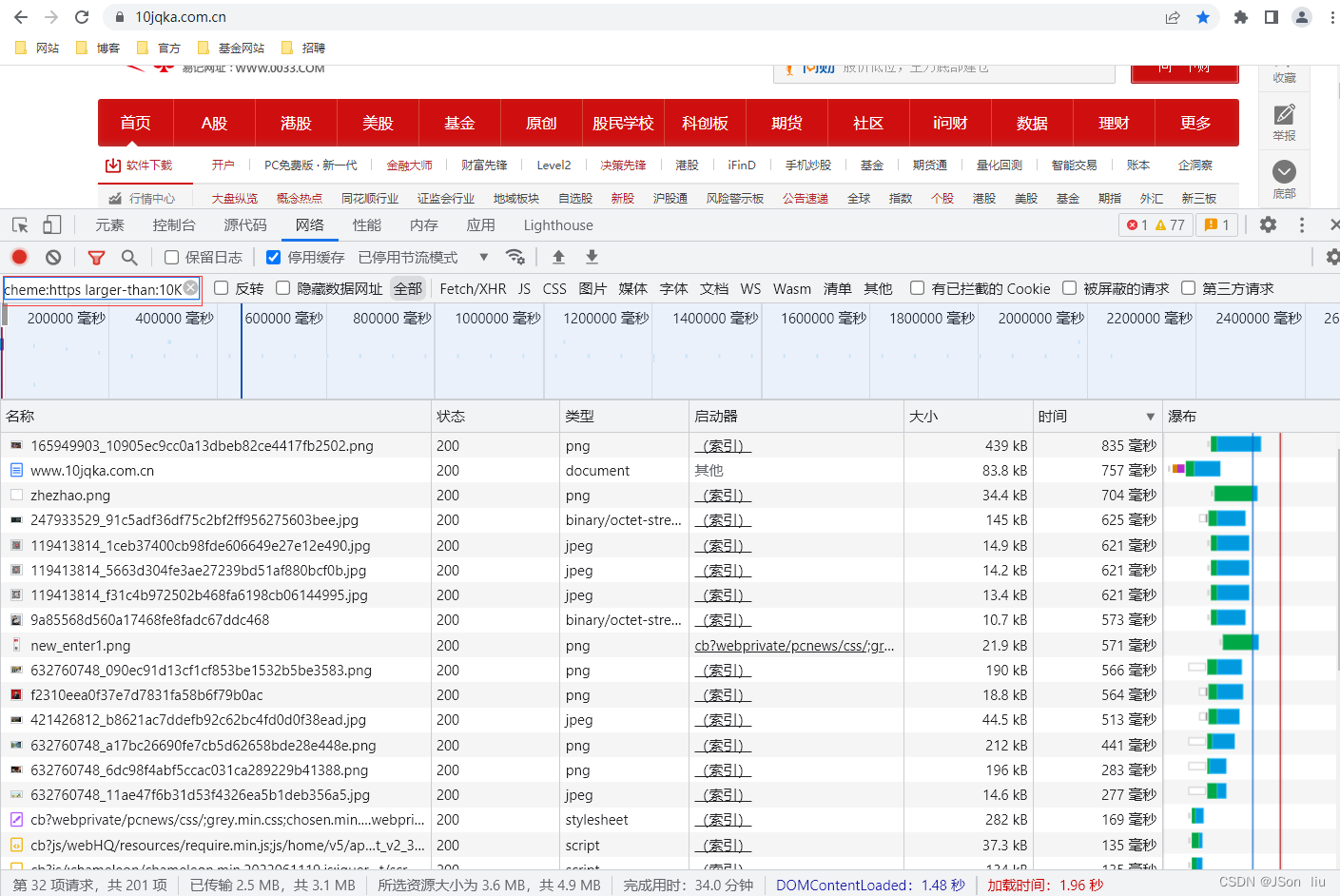The height and width of the screenshot is (896, 1340).
Task: Open cb?webprivate/pcnews/css initiator link
Action: (x=794, y=645)
